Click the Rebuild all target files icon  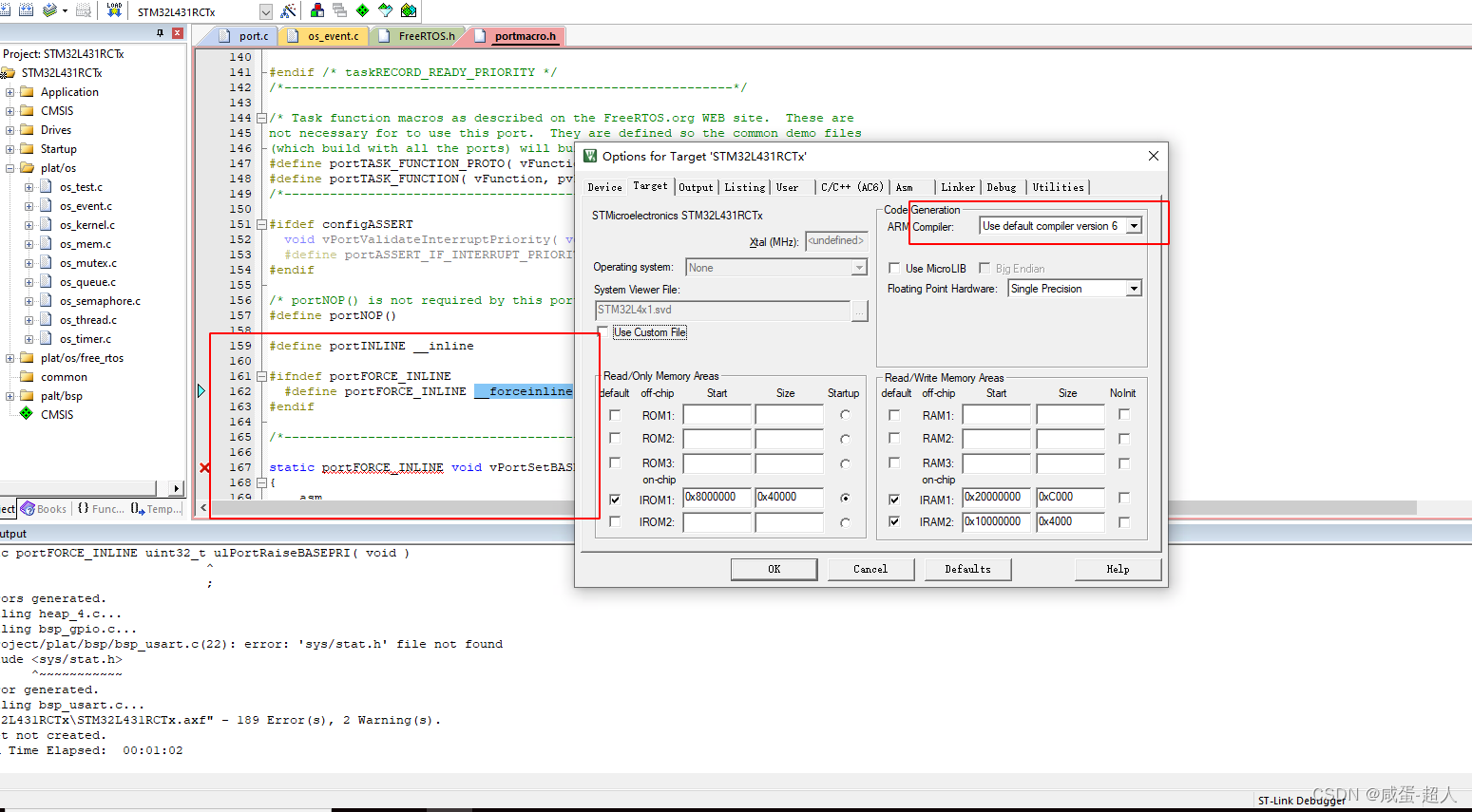(x=27, y=9)
